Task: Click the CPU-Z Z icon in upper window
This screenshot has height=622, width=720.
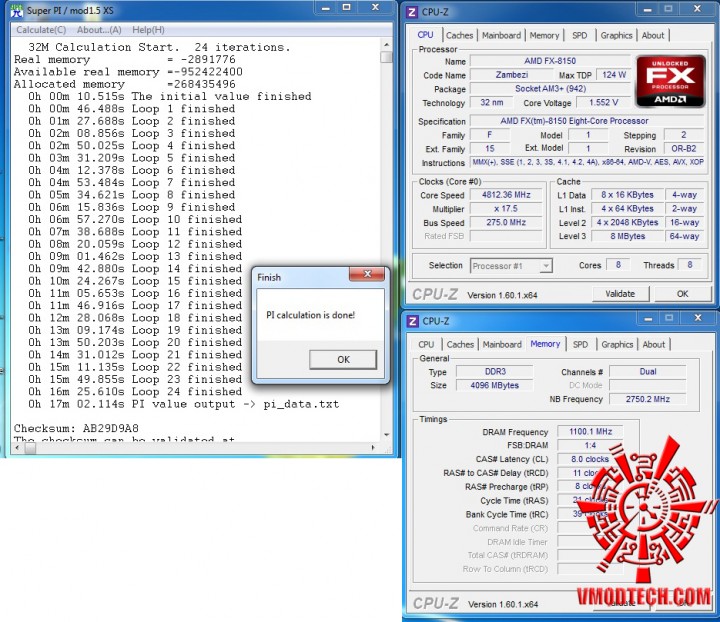Action: (x=412, y=12)
